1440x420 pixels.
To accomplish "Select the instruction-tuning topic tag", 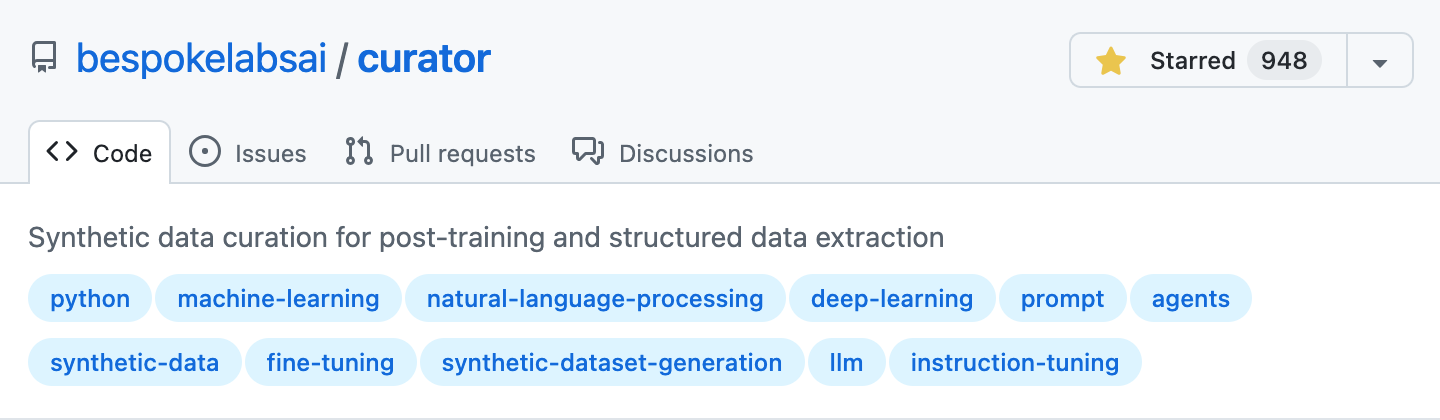I will click(x=1015, y=362).
